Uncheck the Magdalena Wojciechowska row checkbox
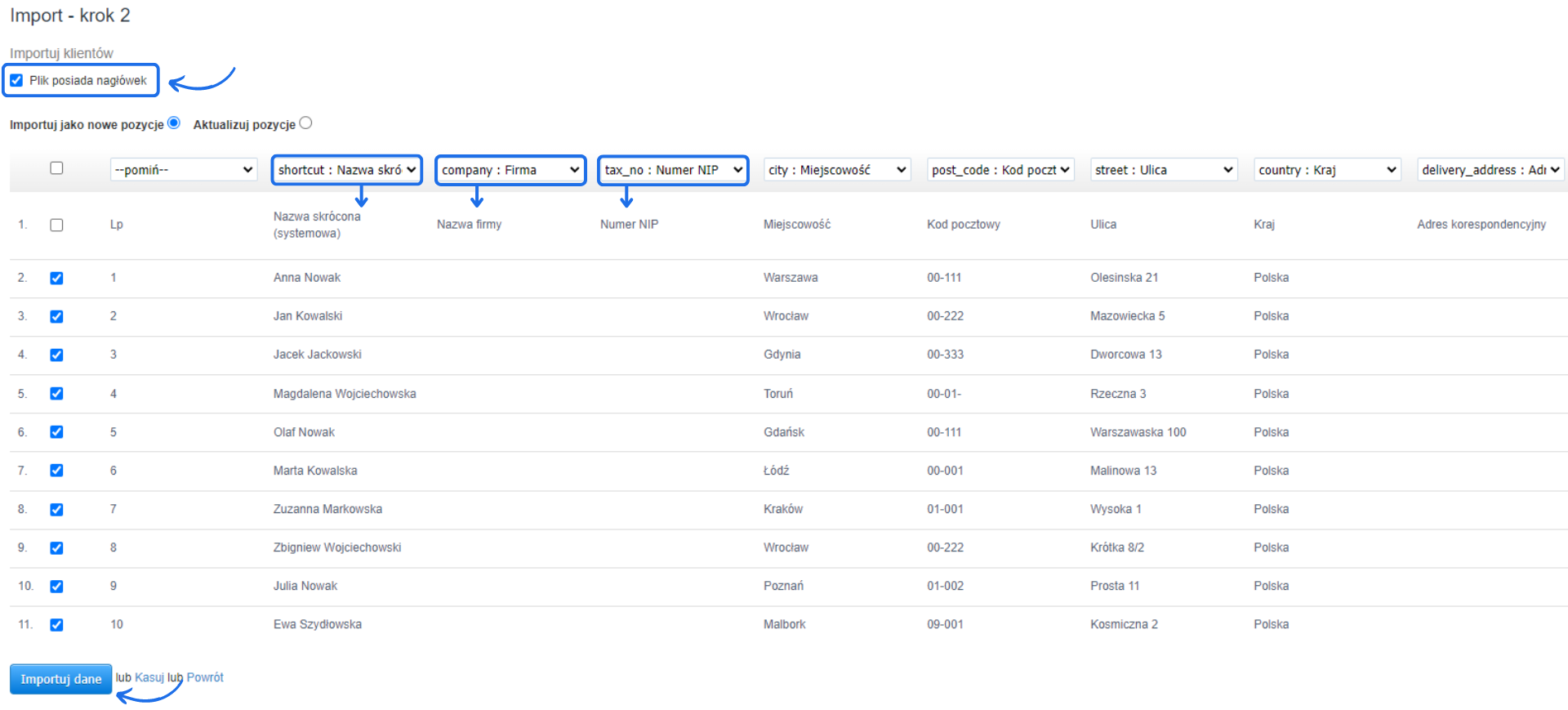The height and width of the screenshot is (710, 1568). [56, 393]
